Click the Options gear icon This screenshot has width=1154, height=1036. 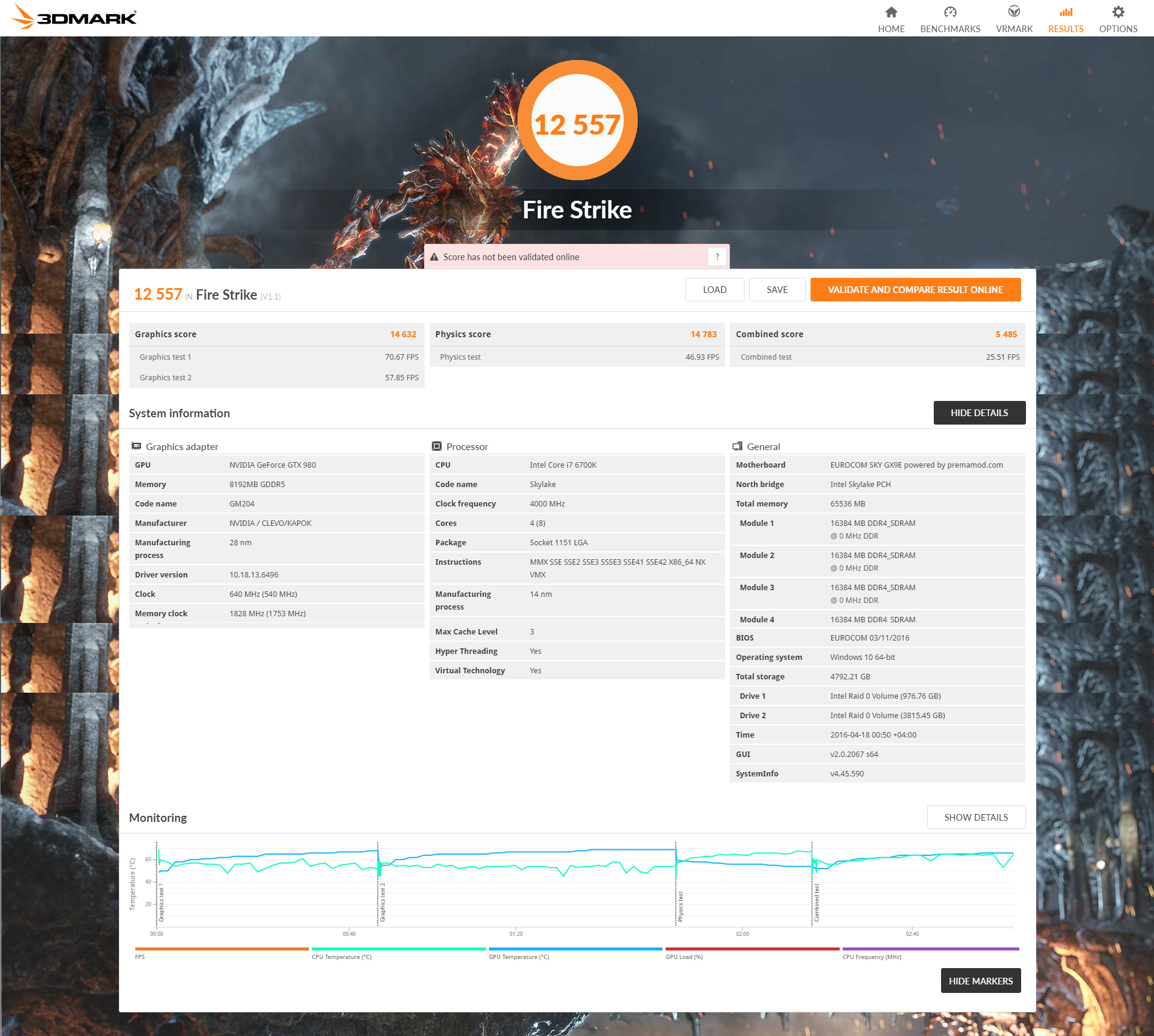1118,12
